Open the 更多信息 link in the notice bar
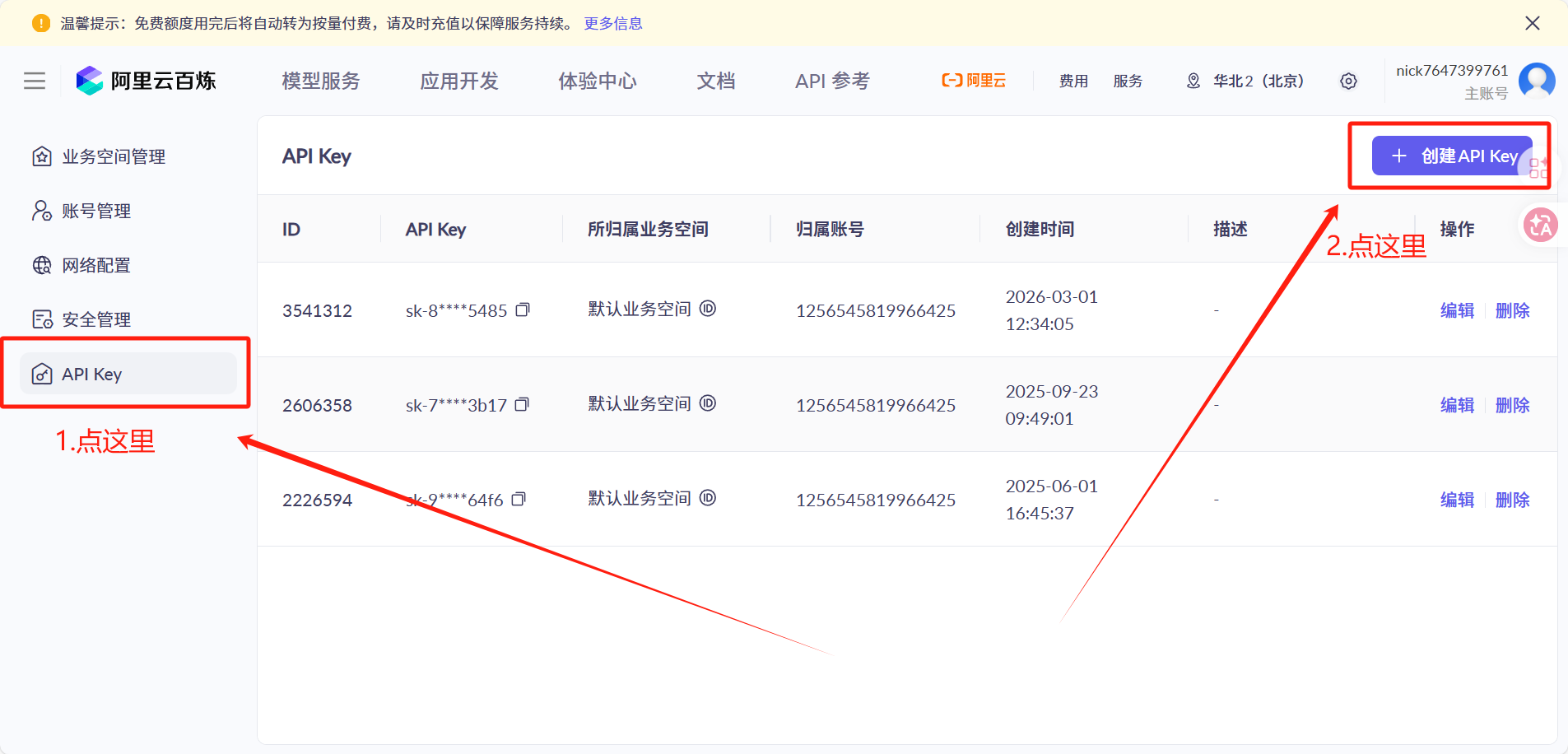This screenshot has height=754, width=1568. tap(614, 23)
